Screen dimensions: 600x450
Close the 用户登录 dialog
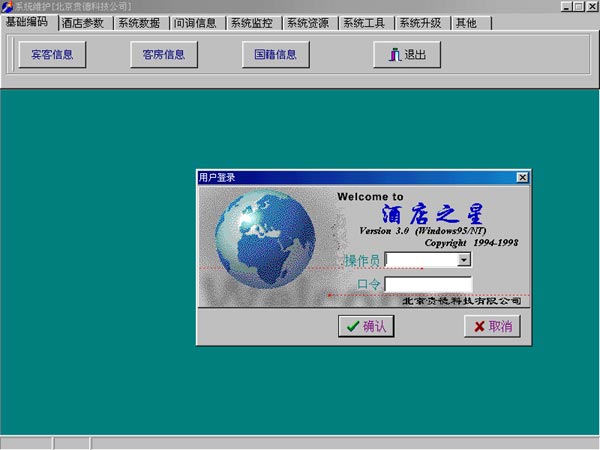pos(522,177)
